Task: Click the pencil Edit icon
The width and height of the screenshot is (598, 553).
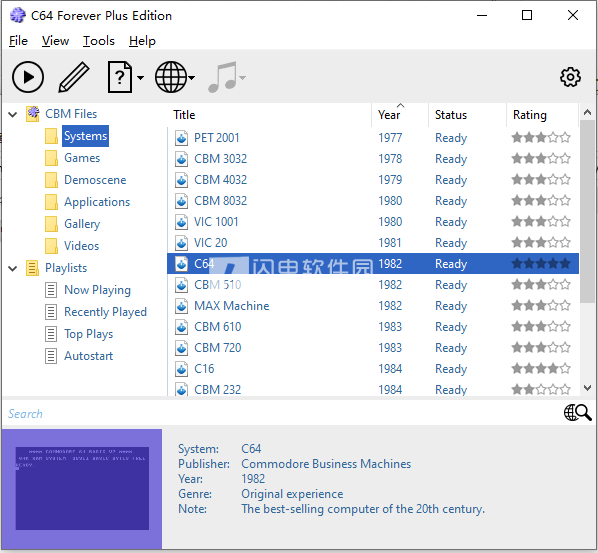Action: [x=74, y=77]
